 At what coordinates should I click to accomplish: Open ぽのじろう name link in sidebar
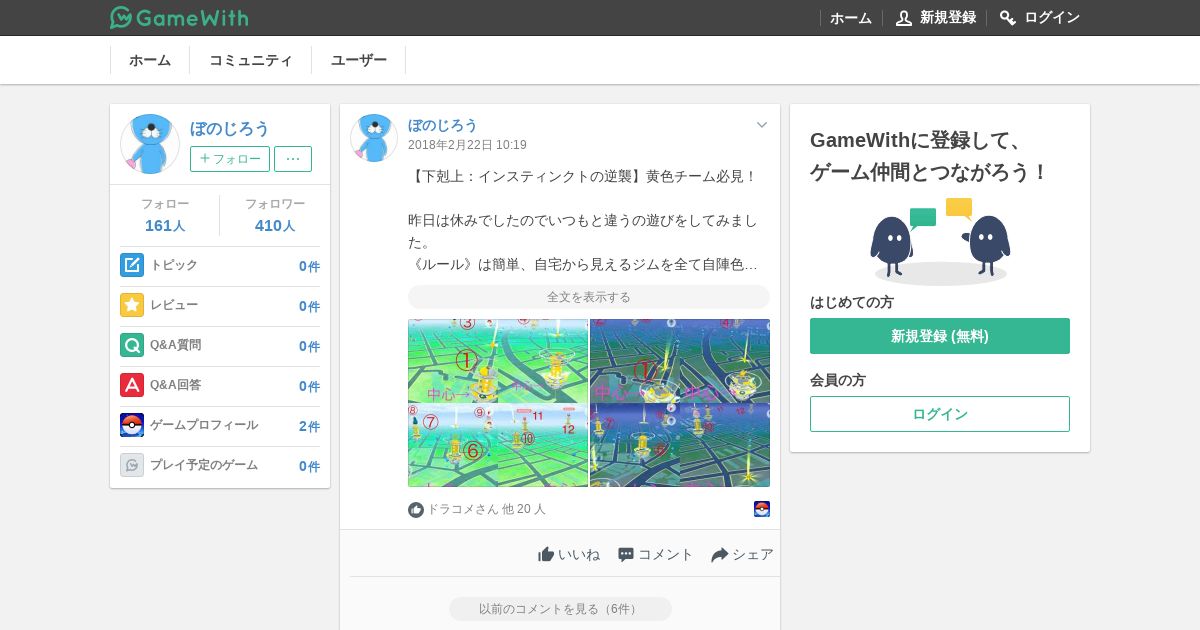(230, 129)
